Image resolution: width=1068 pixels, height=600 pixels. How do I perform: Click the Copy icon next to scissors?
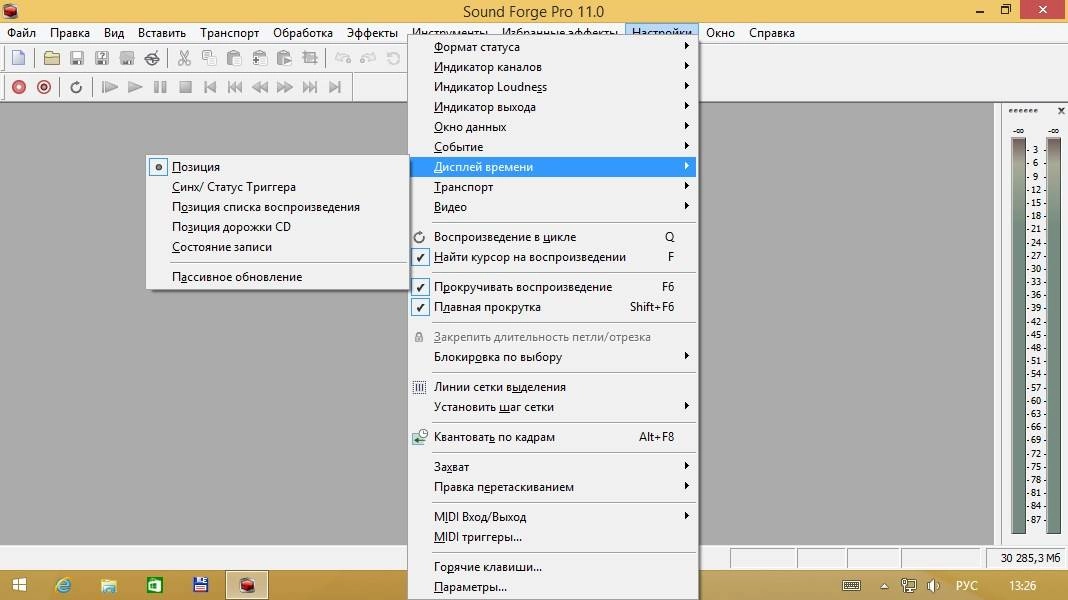coord(209,58)
